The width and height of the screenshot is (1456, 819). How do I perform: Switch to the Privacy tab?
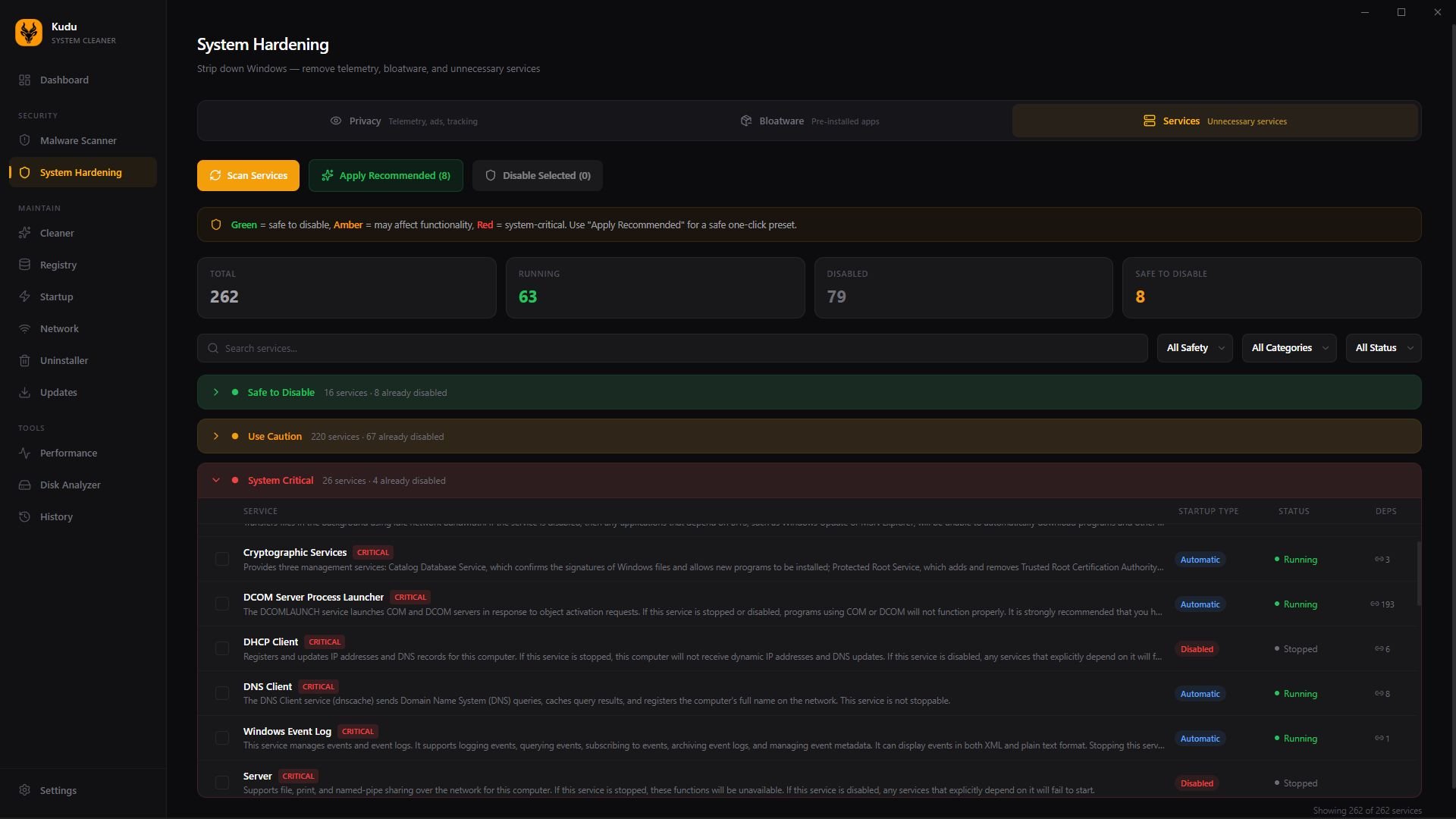tap(403, 121)
